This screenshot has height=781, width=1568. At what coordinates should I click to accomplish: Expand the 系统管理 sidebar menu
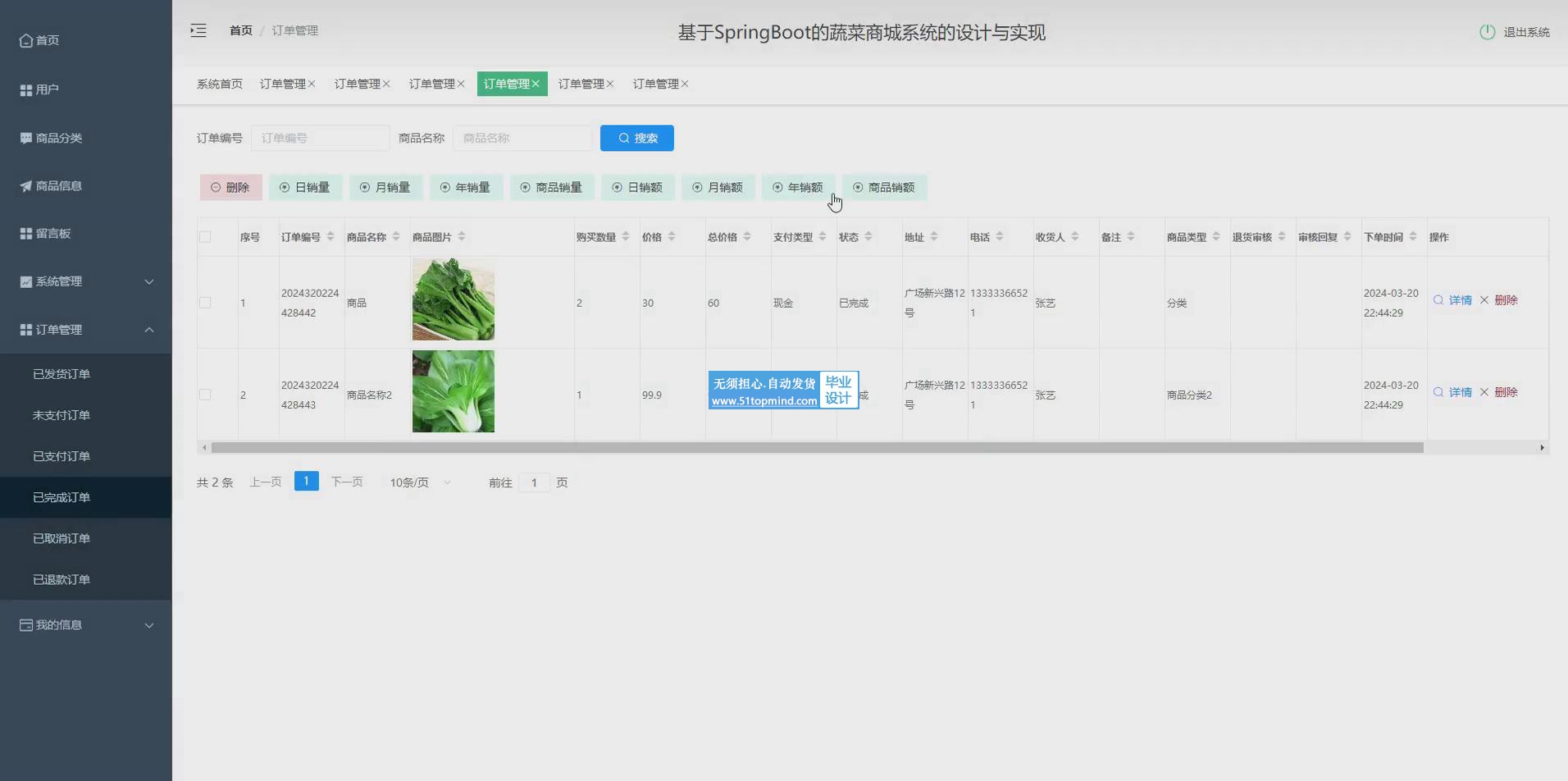86,281
